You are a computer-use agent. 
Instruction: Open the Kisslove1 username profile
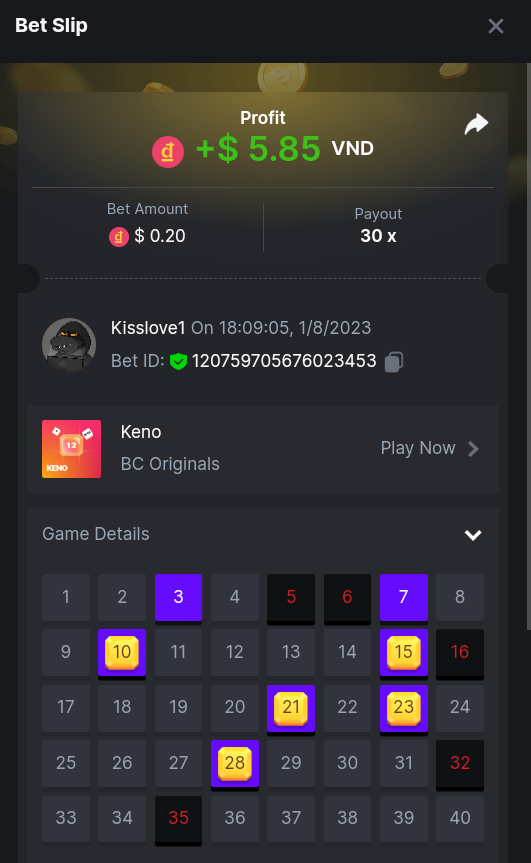click(x=148, y=328)
